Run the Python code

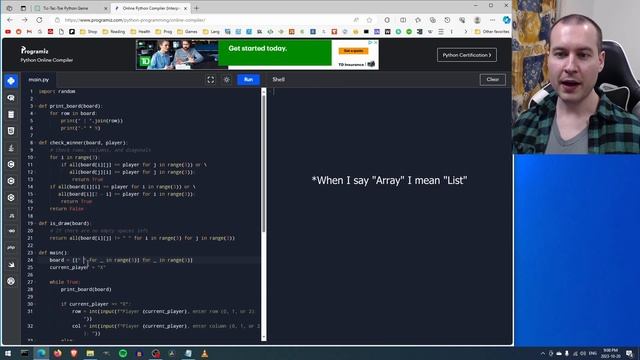(248, 80)
